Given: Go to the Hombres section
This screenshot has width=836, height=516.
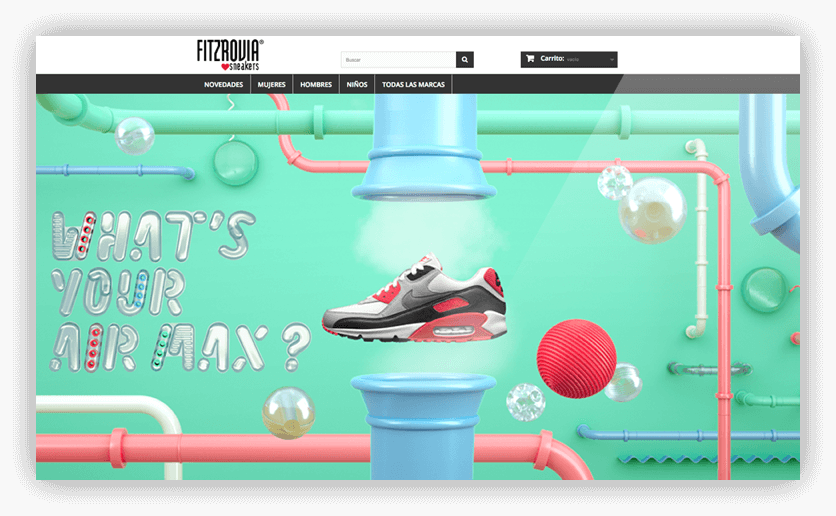Looking at the screenshot, I should coord(316,84).
